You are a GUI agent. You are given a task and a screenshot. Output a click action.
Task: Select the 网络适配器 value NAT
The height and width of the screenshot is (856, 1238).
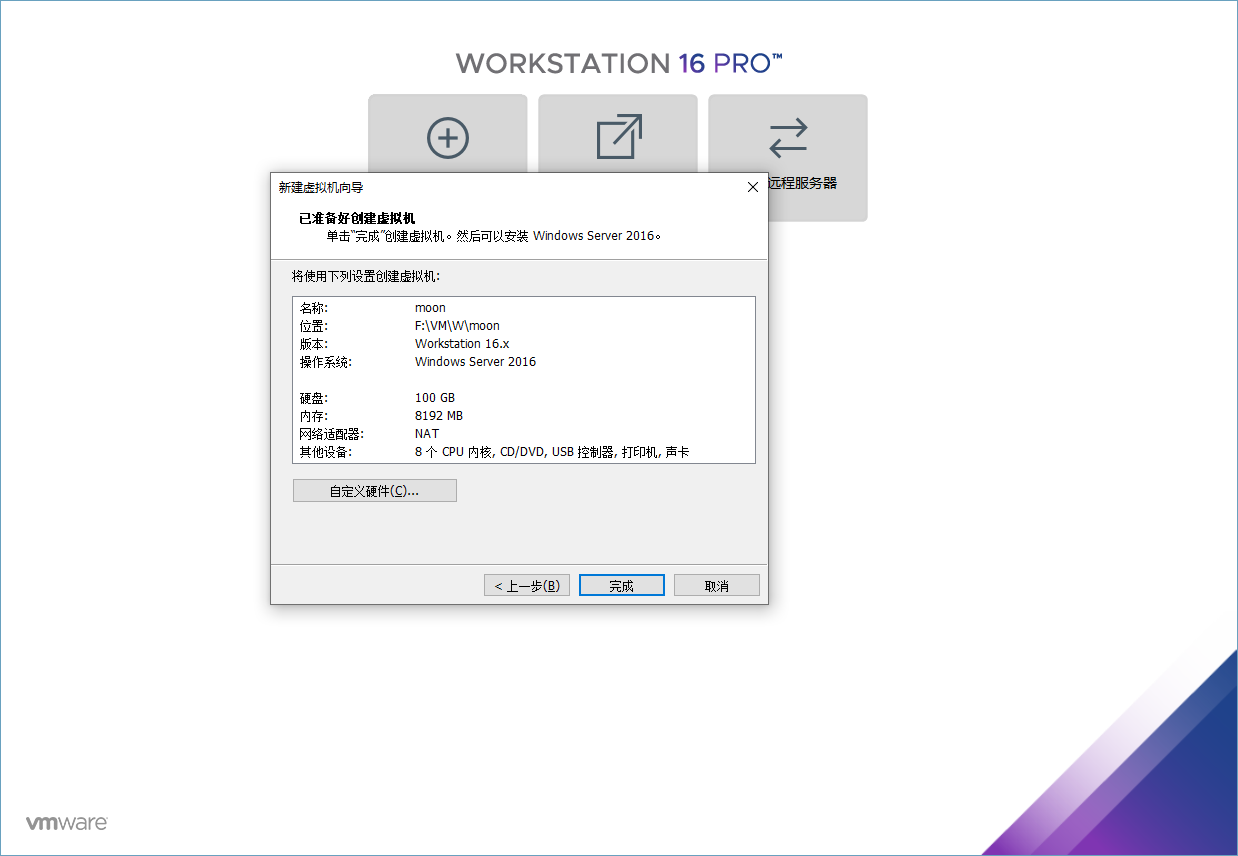(427, 434)
